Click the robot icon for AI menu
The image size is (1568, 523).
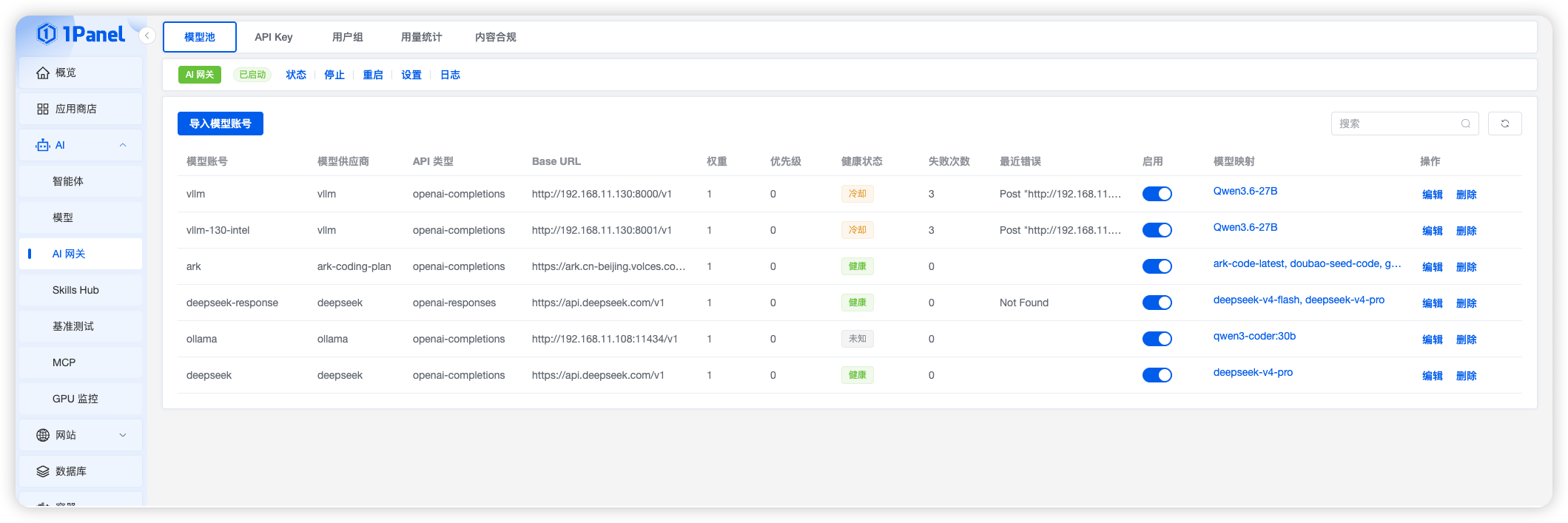(x=43, y=145)
